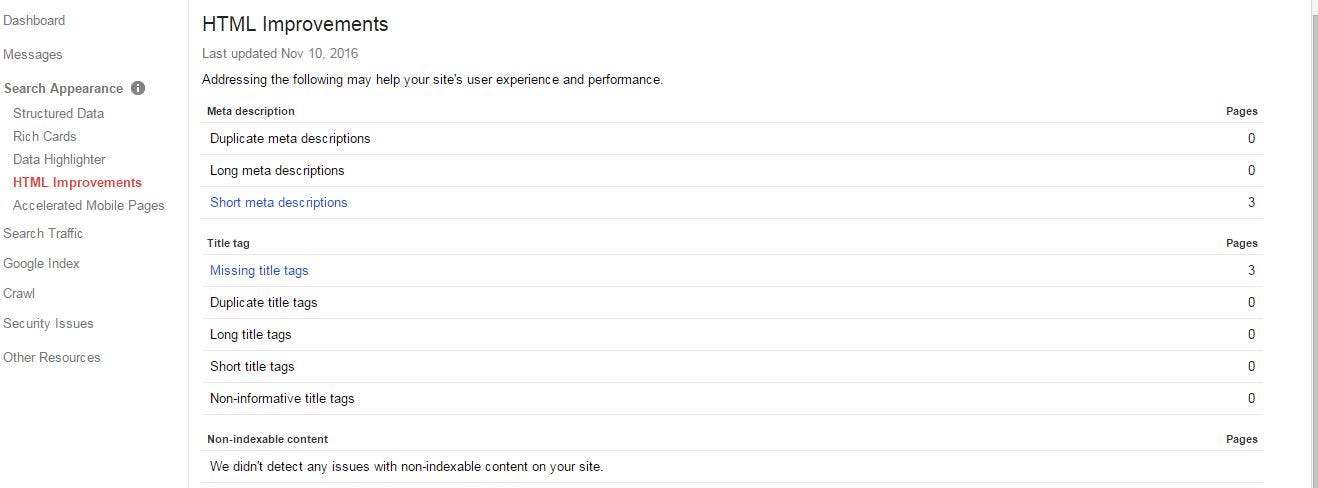
Task: Select HTML Improvements menu item
Action: [x=77, y=182]
